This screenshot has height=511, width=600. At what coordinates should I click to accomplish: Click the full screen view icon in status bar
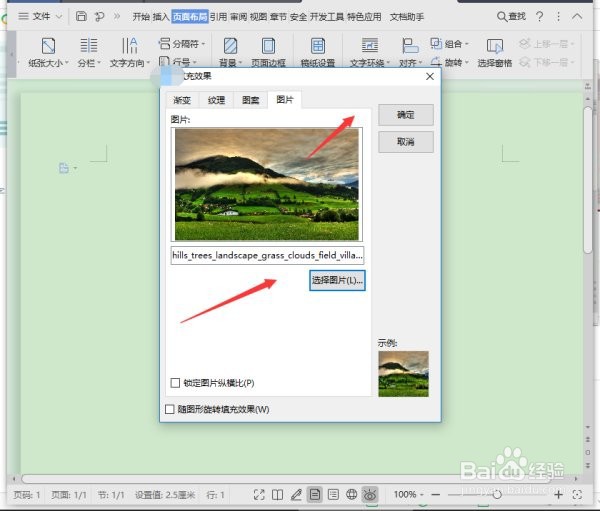259,495
